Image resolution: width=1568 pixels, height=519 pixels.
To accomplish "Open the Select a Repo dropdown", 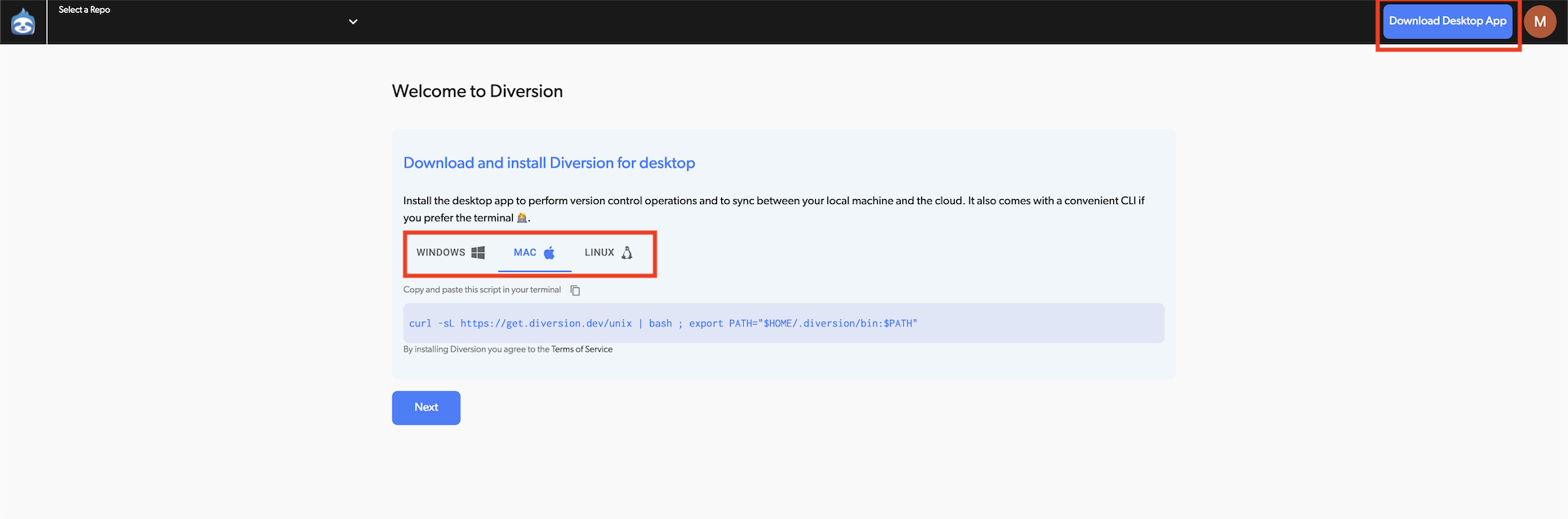I will [x=208, y=22].
